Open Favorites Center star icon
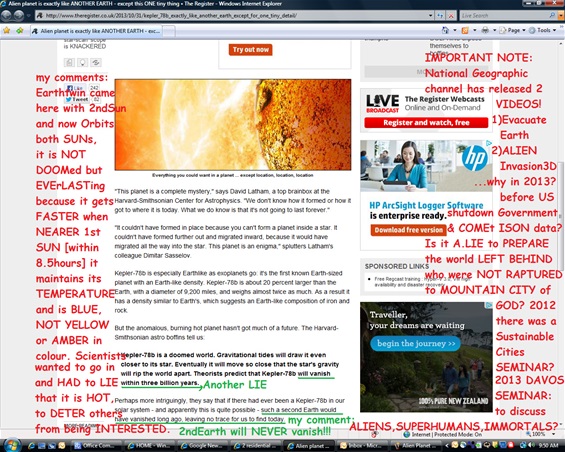This screenshot has height=452, width=565. tap(6, 31)
